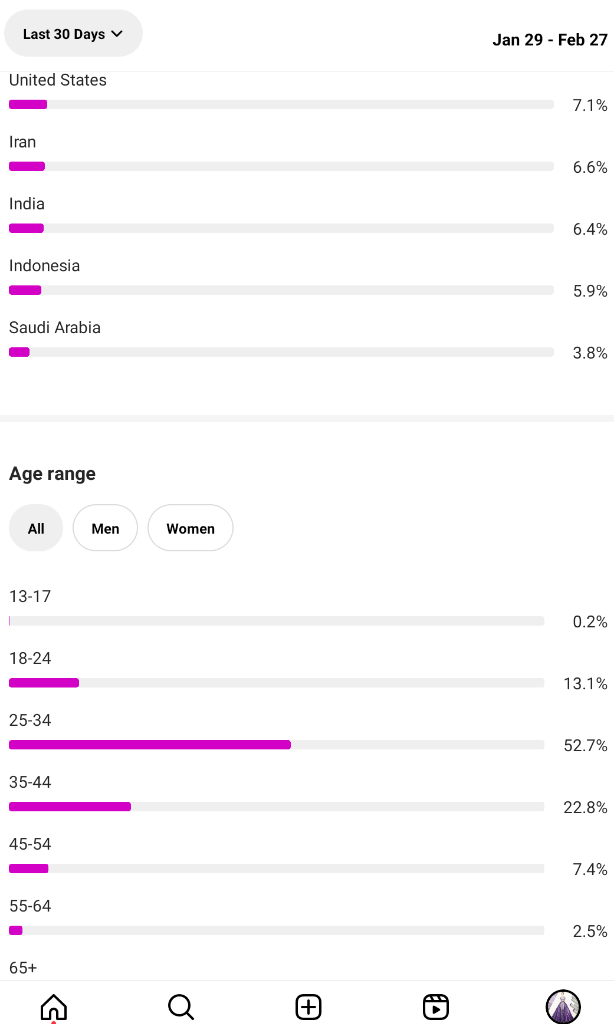Tap the create new post plus icon
This screenshot has height=1024, width=614.
coord(308,1006)
